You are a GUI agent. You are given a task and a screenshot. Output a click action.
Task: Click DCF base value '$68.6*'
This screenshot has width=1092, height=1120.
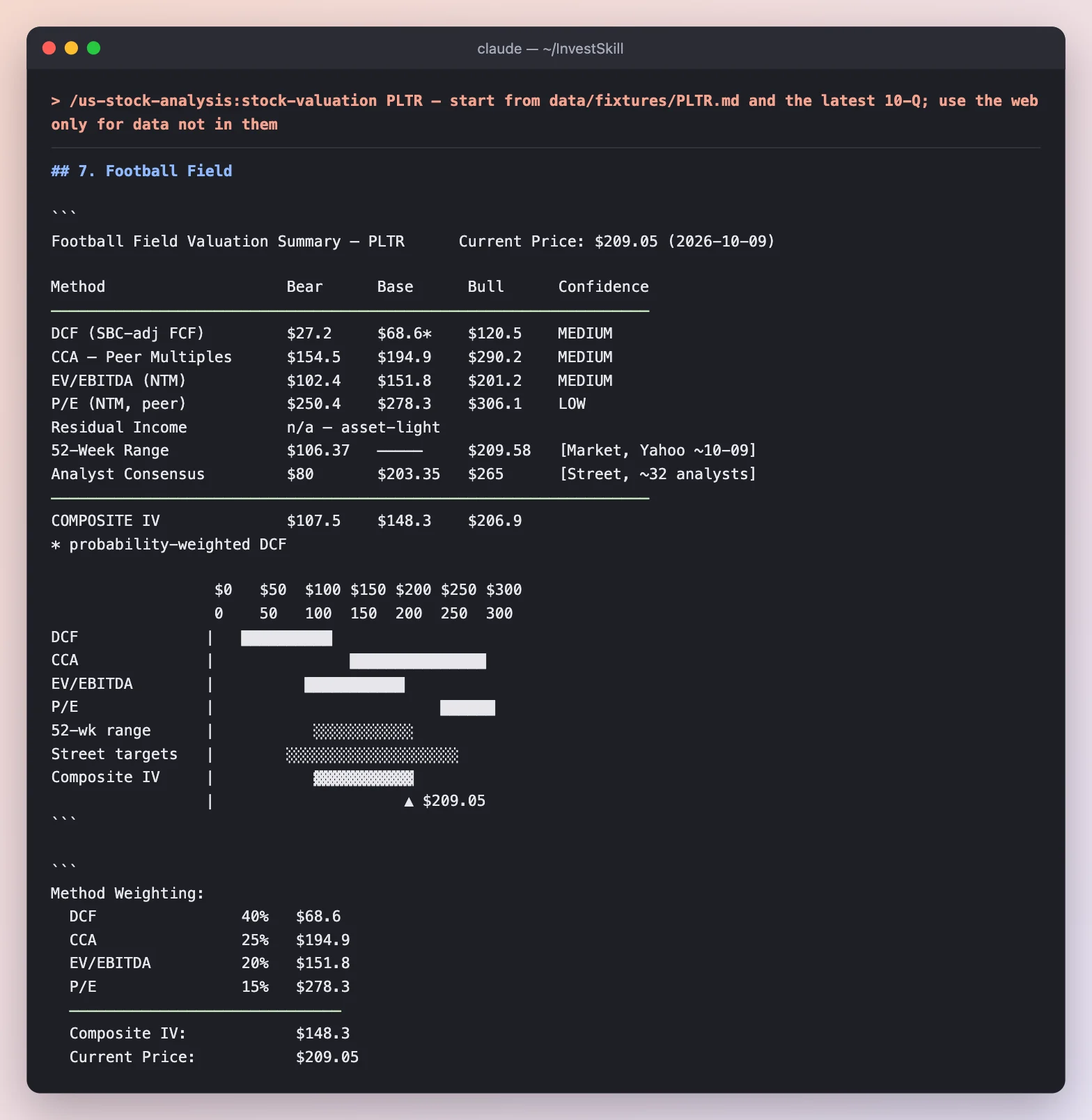click(x=404, y=334)
